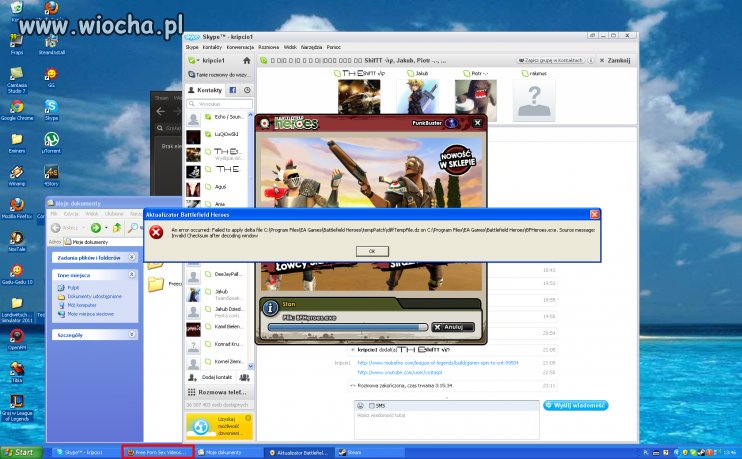
Task: Open the youtube.com link in chat
Action: click(x=400, y=372)
